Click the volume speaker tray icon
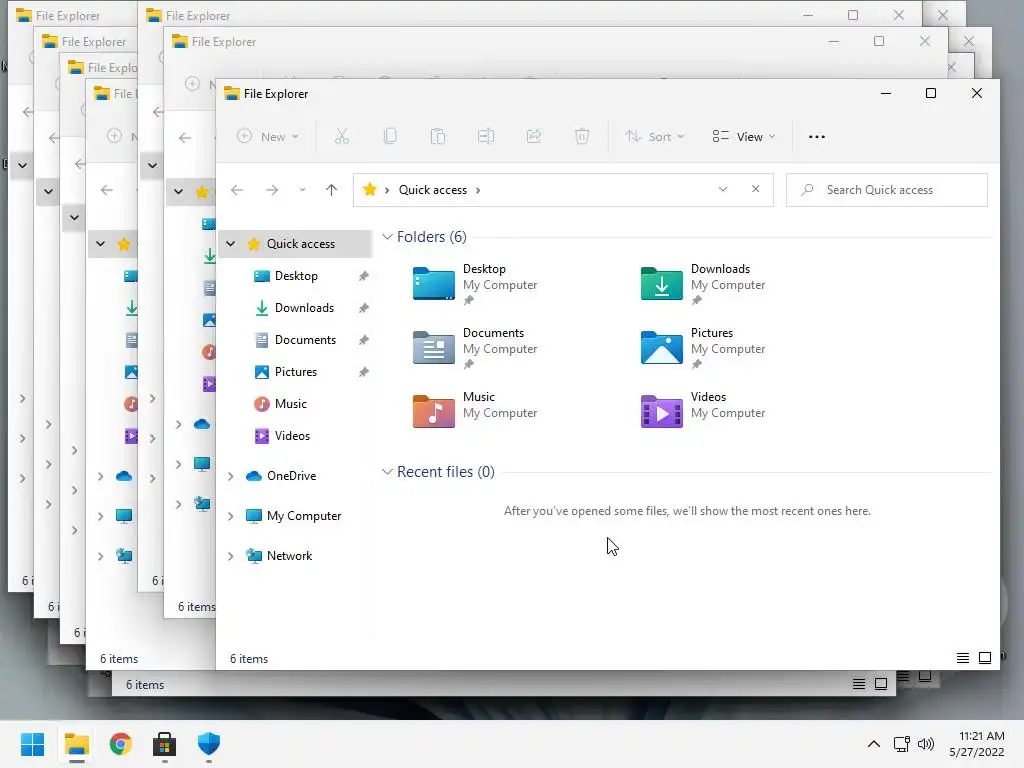This screenshot has height=768, width=1024. [926, 744]
